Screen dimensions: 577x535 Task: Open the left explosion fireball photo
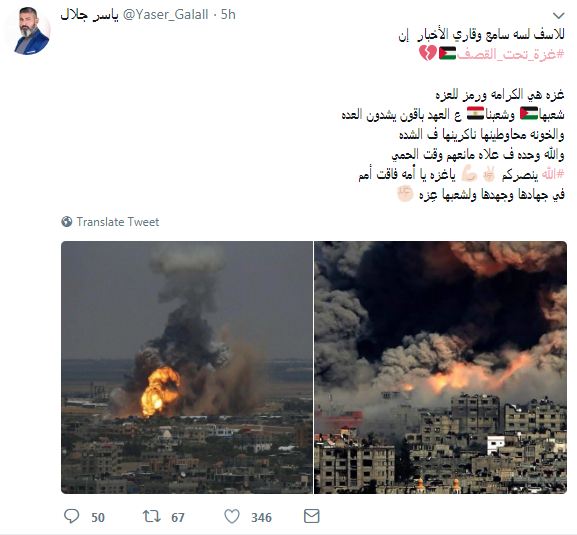(187, 367)
